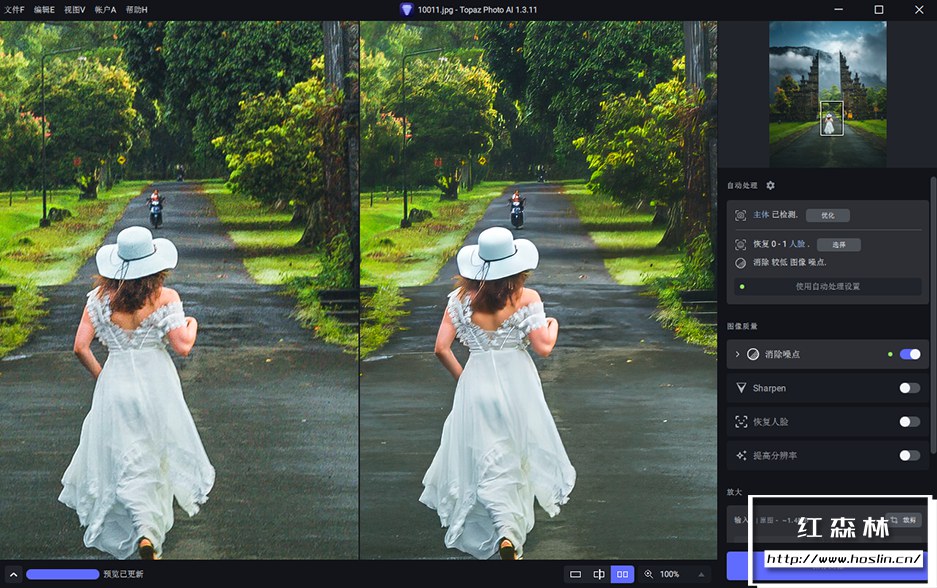The width and height of the screenshot is (937, 588).
Task: Open the 文件F menu
Action: (14, 9)
